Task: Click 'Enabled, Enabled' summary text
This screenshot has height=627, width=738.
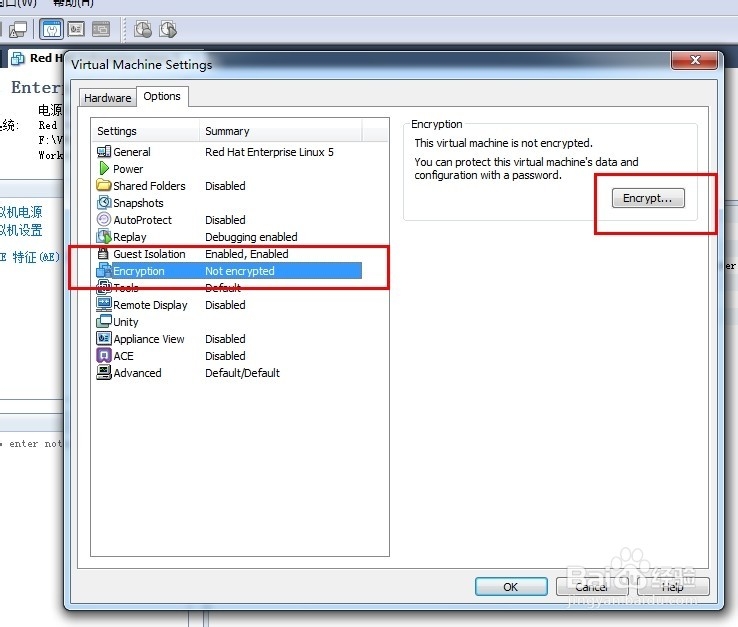Action: (247, 254)
